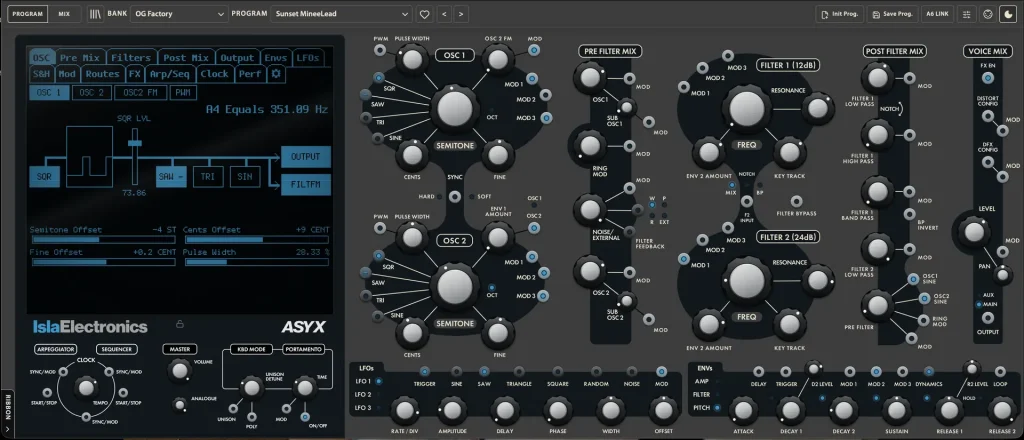Image resolution: width=1024 pixels, height=440 pixels.
Task: Open the Bank OG Factory dropdown
Action: point(179,14)
